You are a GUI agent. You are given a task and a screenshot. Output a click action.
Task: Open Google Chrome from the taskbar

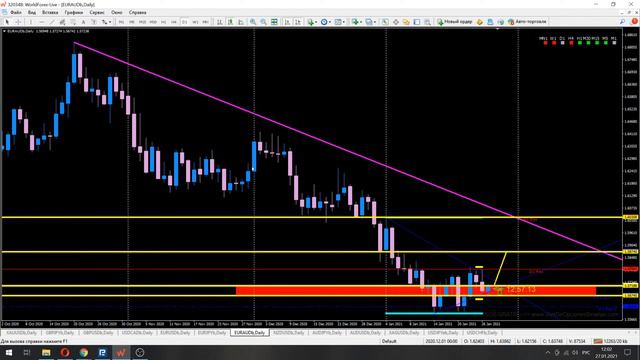[84, 353]
